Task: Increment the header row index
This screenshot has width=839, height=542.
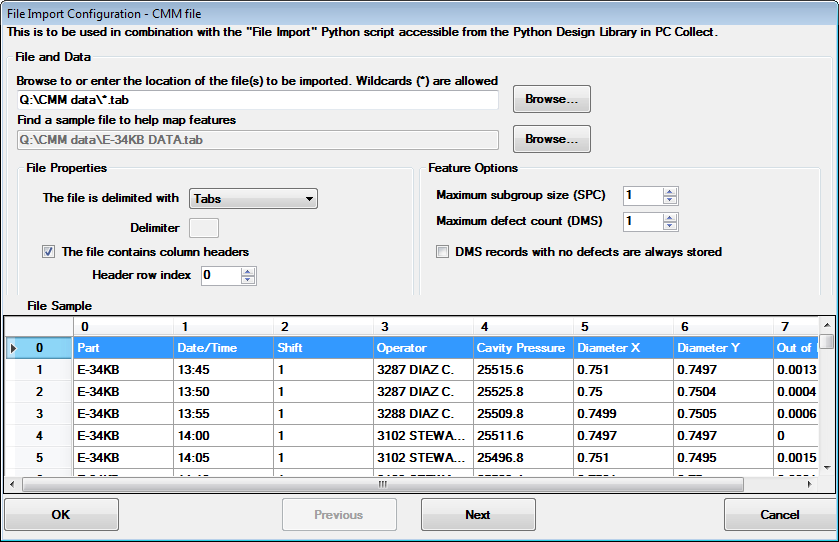Action: point(248,271)
